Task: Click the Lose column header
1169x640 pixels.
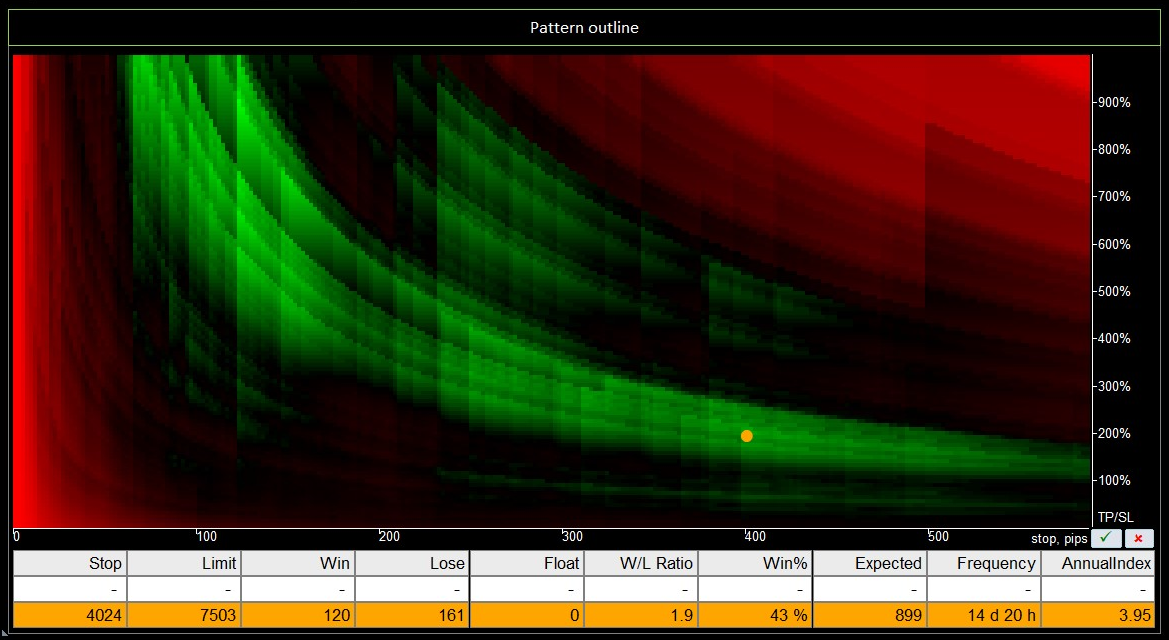Action: pos(412,563)
